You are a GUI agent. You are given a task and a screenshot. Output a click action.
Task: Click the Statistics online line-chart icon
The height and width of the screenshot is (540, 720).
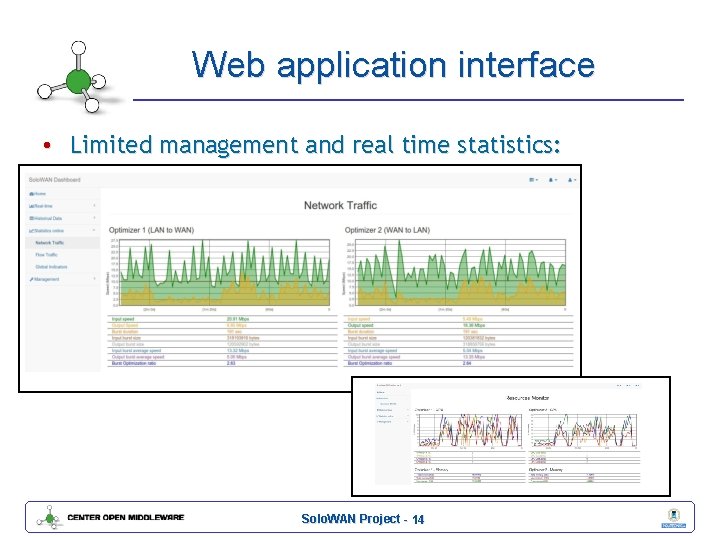click(31, 231)
